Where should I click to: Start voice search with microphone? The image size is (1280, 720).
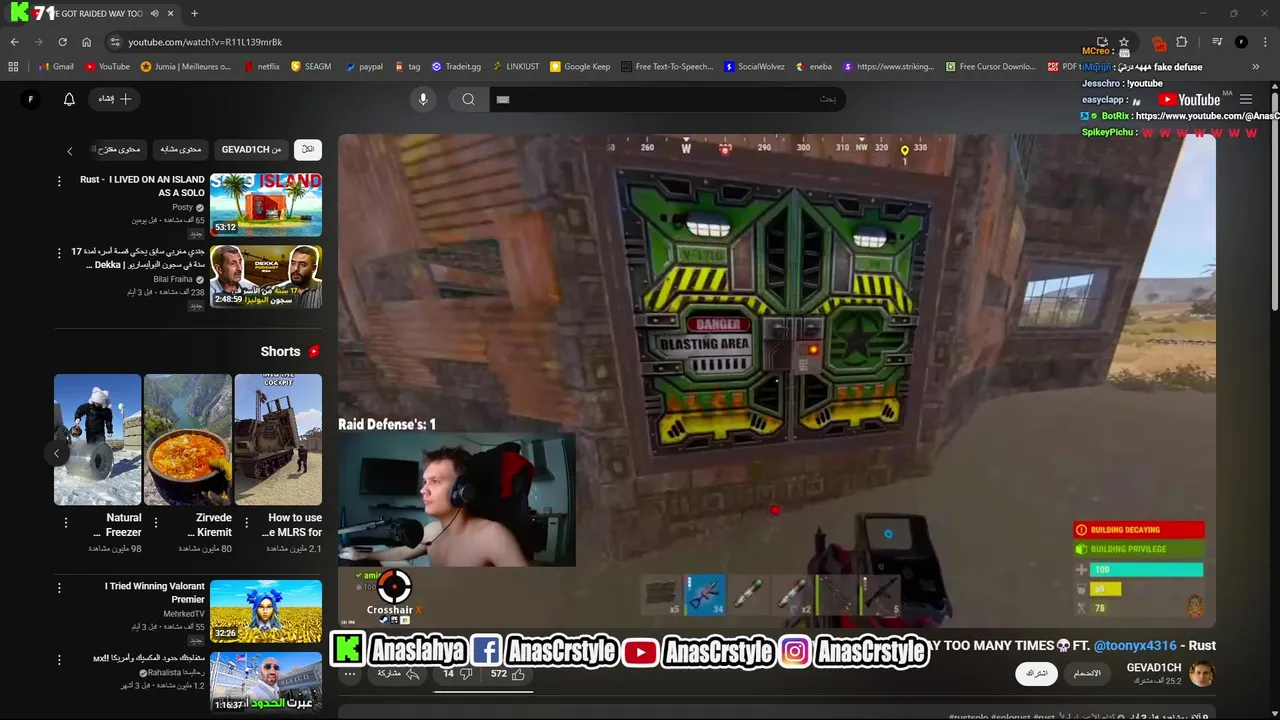coord(423,99)
